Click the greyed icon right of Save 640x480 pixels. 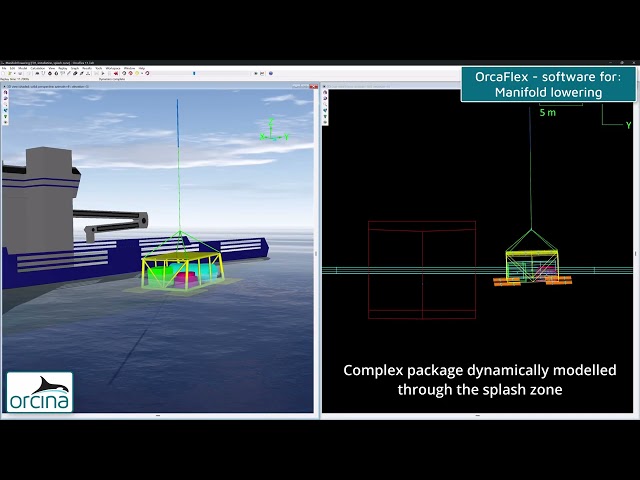[x=28, y=73]
